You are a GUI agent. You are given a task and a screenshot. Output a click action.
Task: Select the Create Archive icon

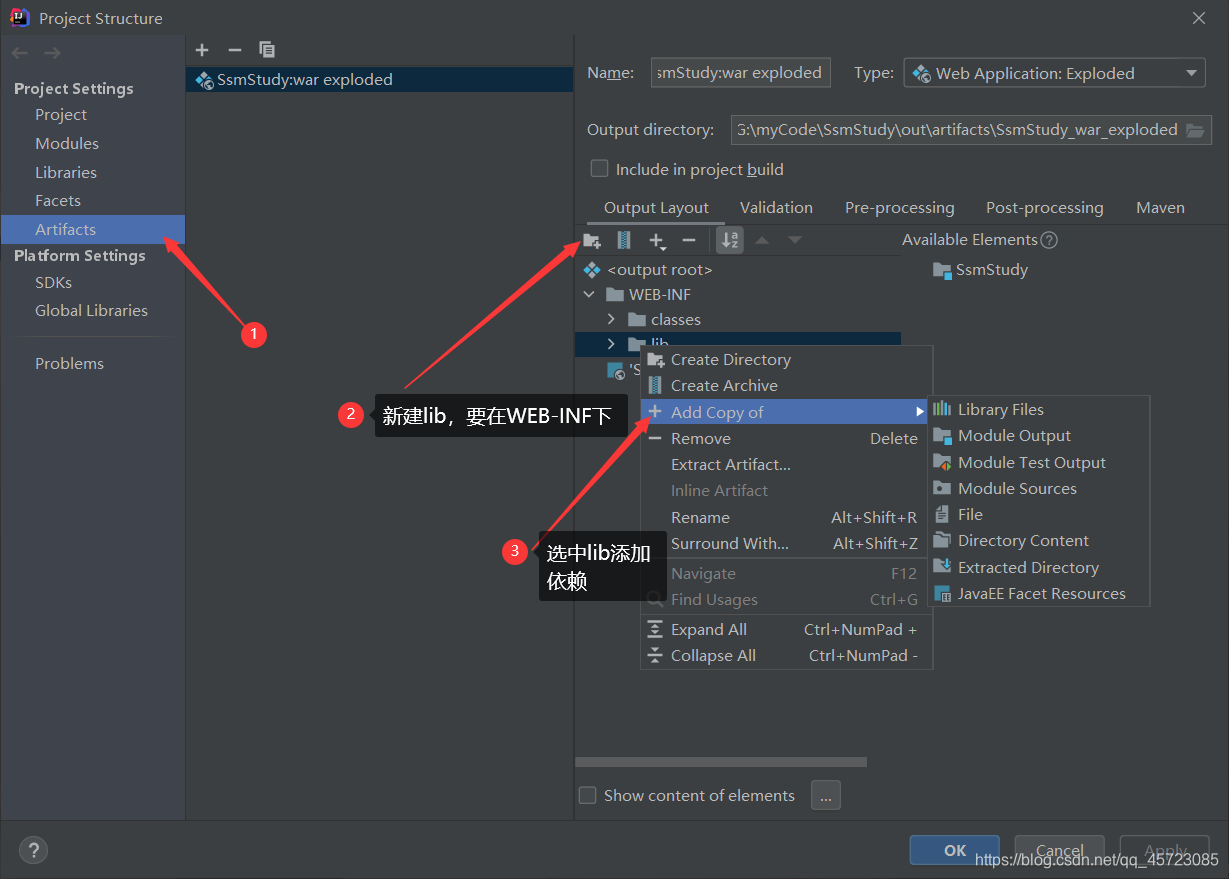pyautogui.click(x=622, y=240)
